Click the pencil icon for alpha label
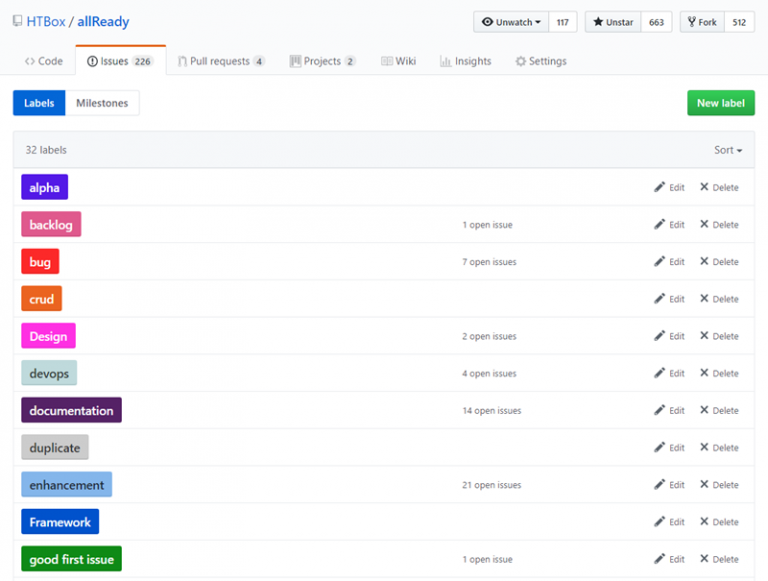The width and height of the screenshot is (768, 581). coord(659,188)
